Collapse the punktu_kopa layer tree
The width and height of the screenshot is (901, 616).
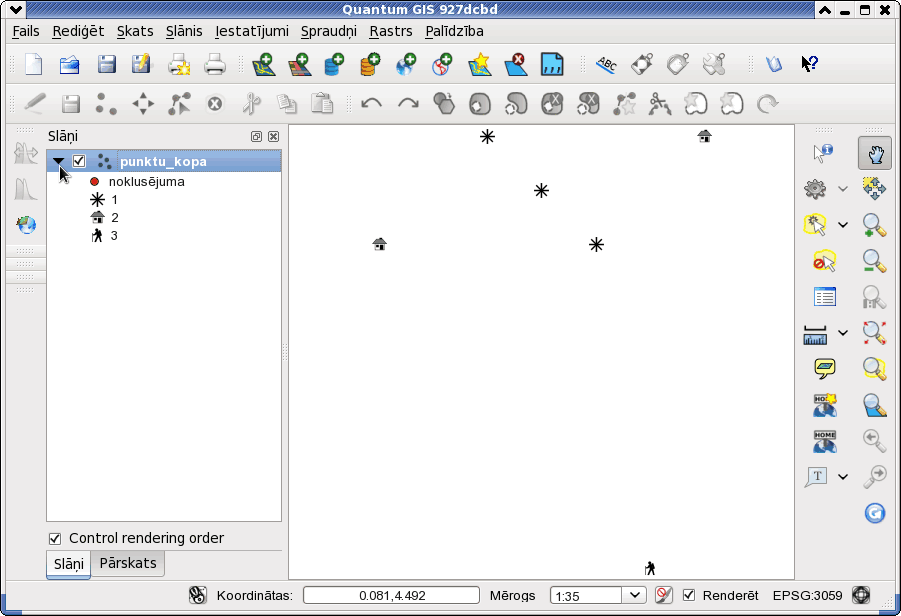click(x=59, y=161)
